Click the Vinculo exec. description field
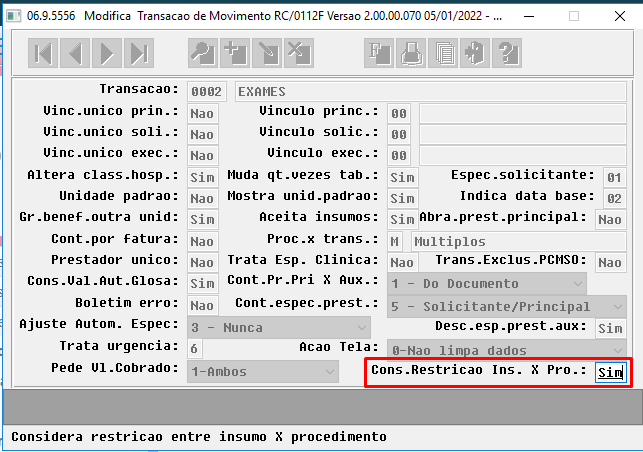The height and width of the screenshot is (452, 643). point(523,156)
